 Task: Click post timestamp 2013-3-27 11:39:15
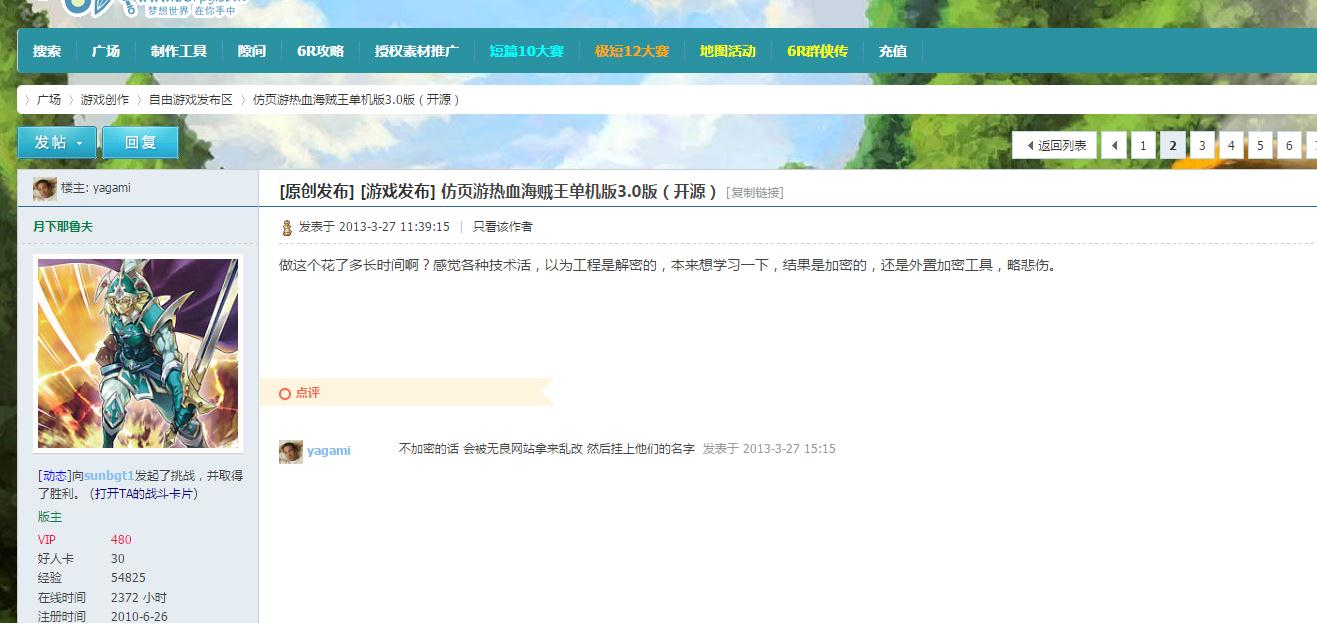(x=394, y=227)
